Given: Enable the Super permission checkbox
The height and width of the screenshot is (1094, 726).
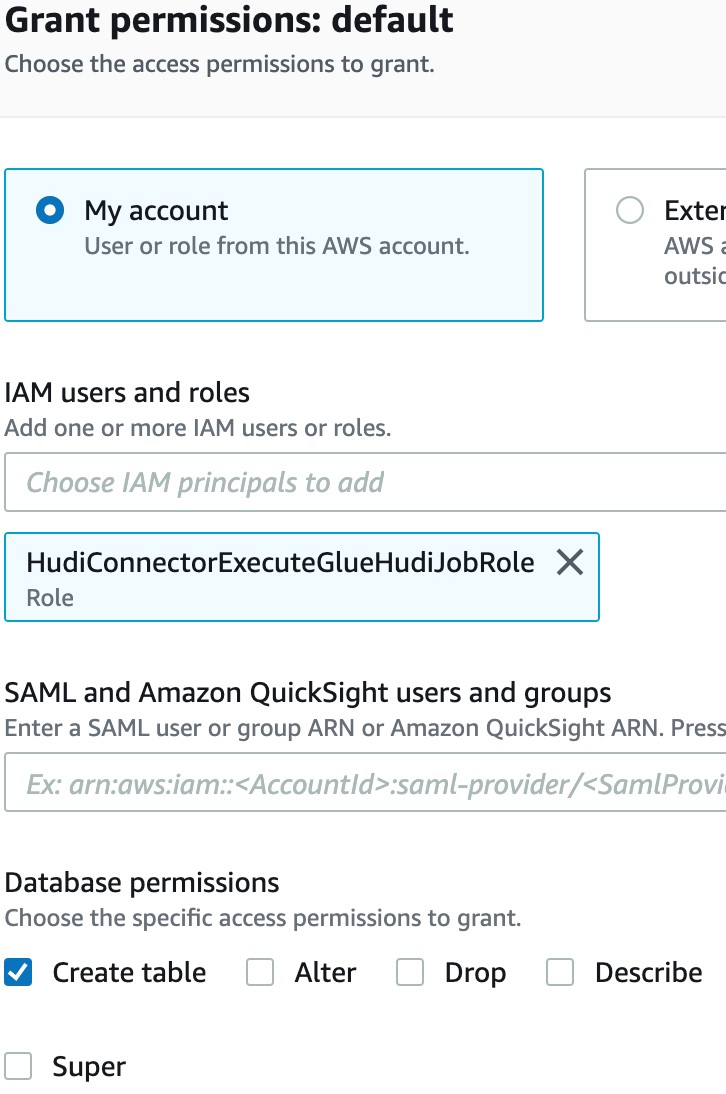Looking at the screenshot, I should (x=18, y=1066).
